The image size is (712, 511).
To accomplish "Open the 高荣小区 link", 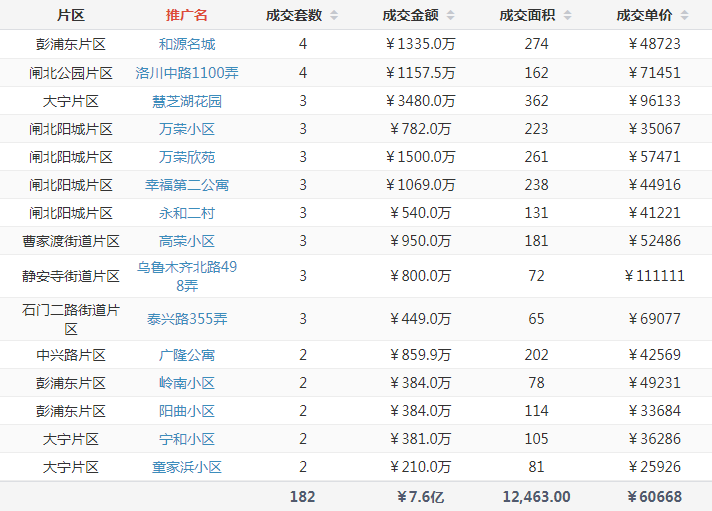I will coord(187,241).
